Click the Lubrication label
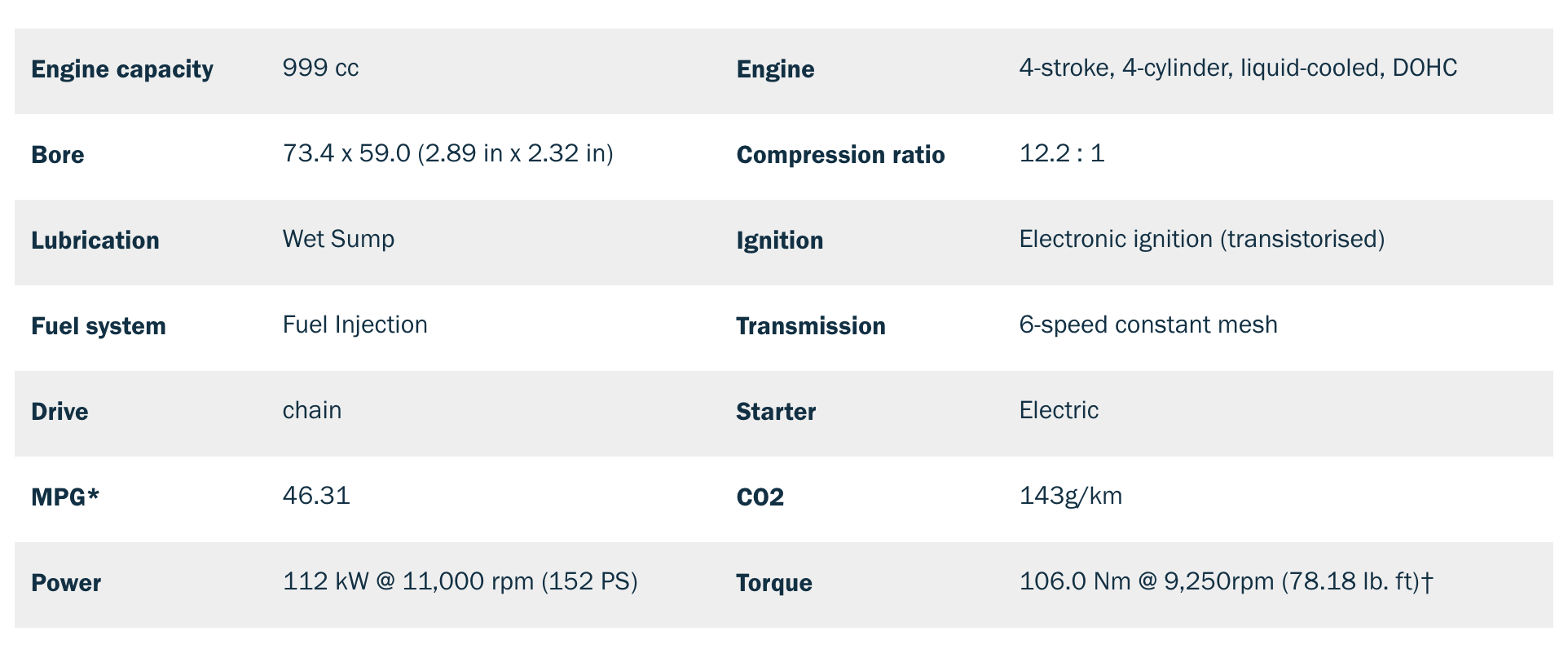The image size is (1568, 649). 95,241
